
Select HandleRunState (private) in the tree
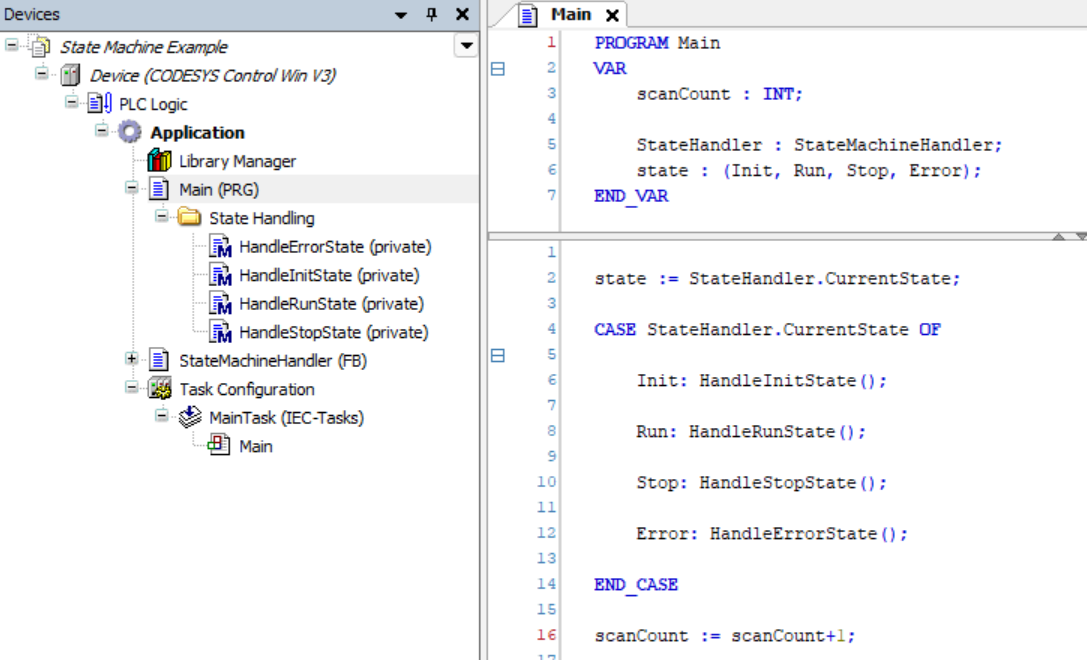click(331, 304)
